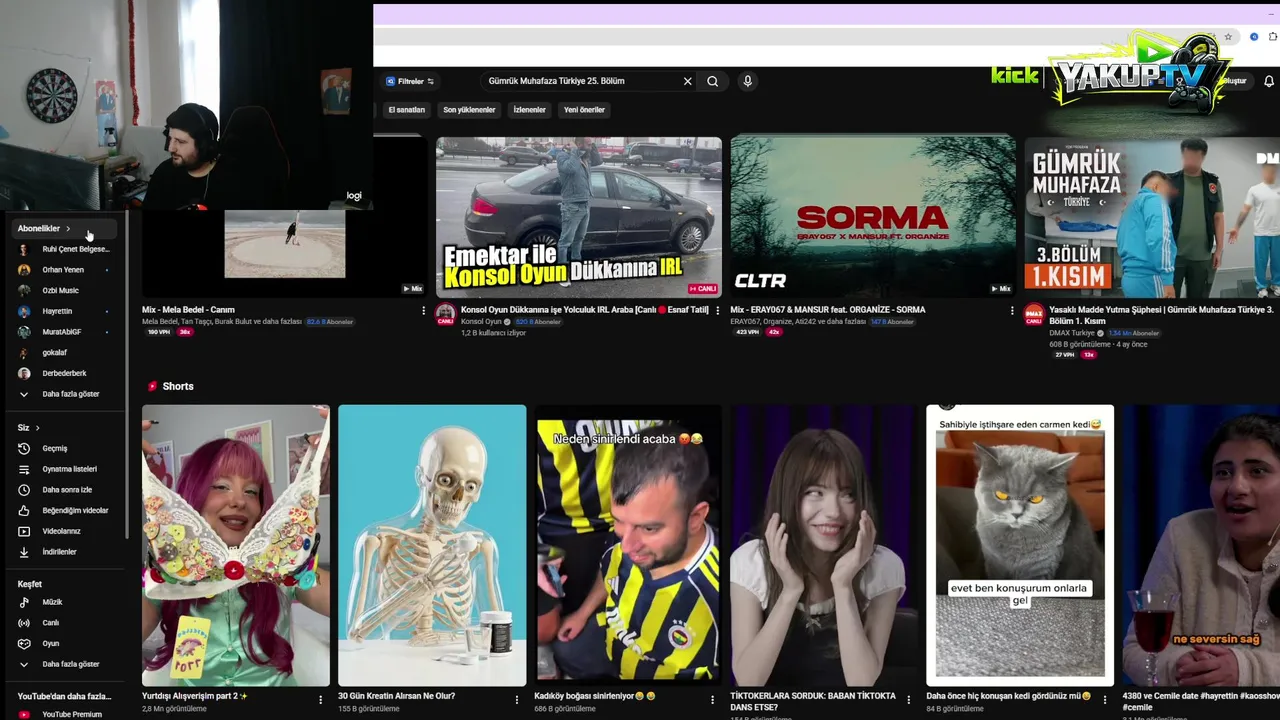Viewport: 1280px width, 720px height.
Task: Open more options for Konsol Oyun live video
Action: pos(717,311)
